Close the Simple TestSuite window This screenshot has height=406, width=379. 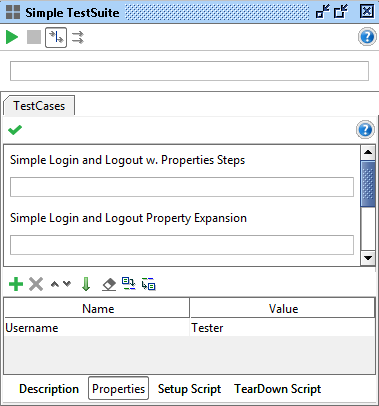(x=367, y=11)
